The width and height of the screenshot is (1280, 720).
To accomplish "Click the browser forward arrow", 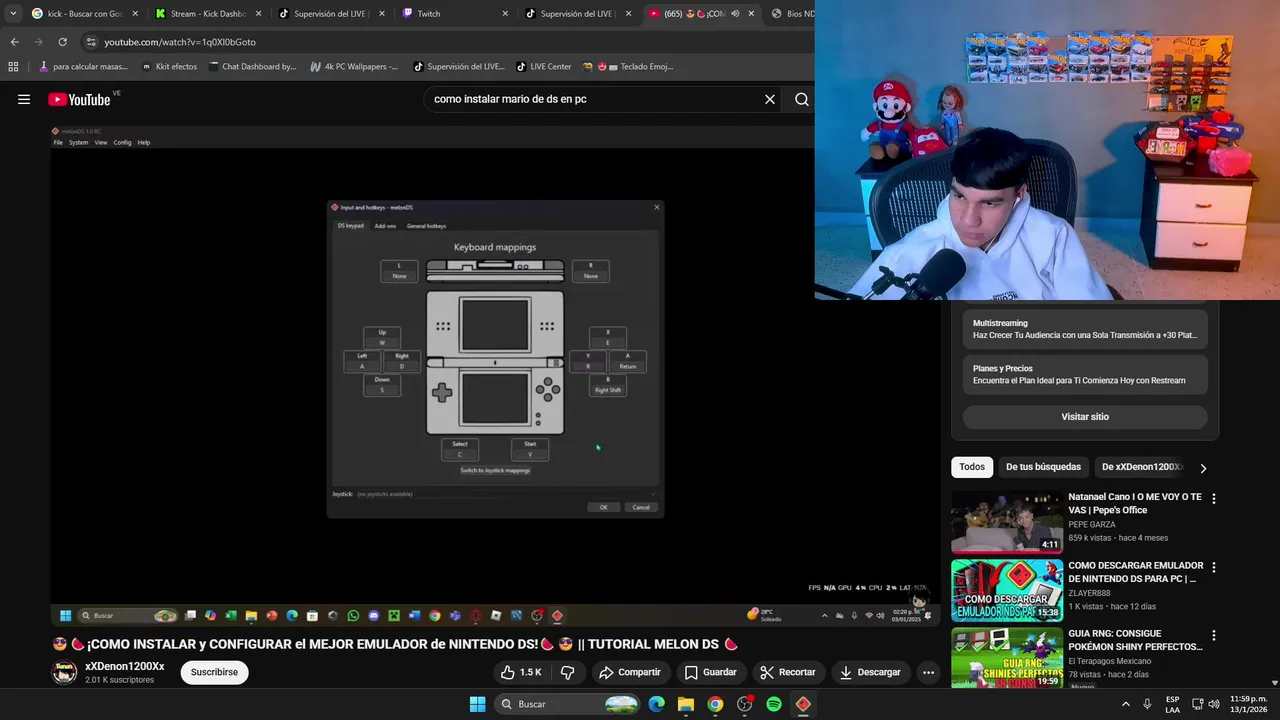I will point(38,42).
